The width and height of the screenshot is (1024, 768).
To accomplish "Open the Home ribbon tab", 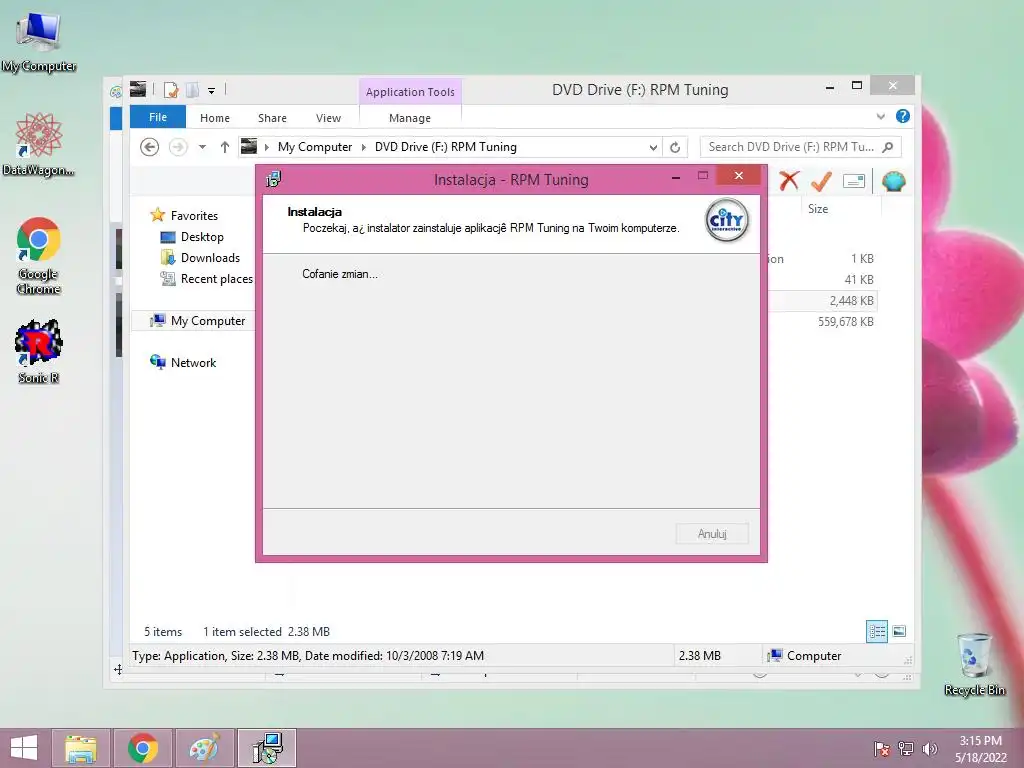I will click(x=215, y=118).
